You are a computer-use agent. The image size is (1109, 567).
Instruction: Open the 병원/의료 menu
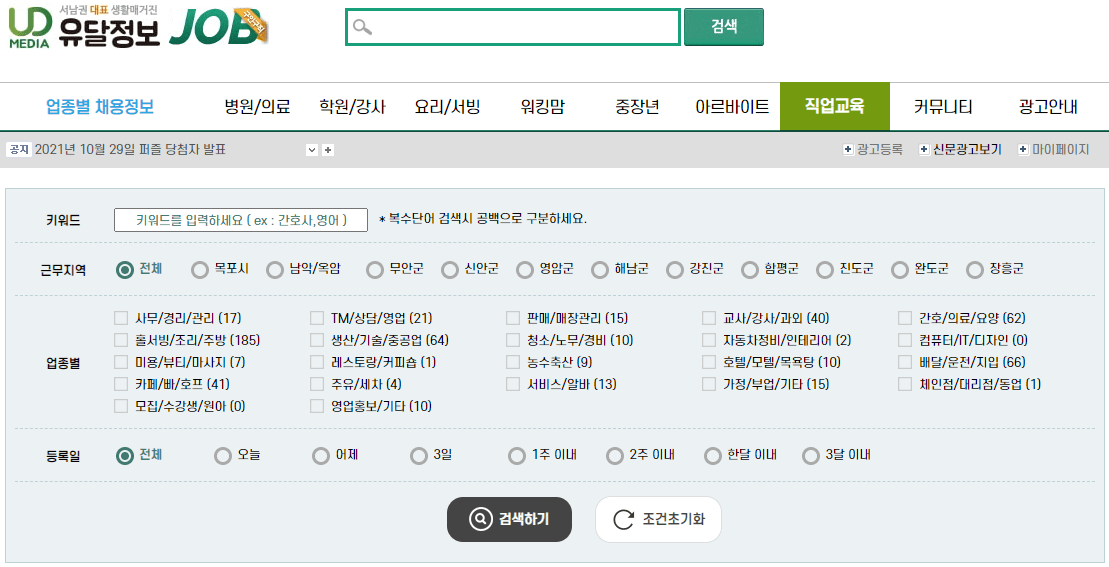coord(257,107)
